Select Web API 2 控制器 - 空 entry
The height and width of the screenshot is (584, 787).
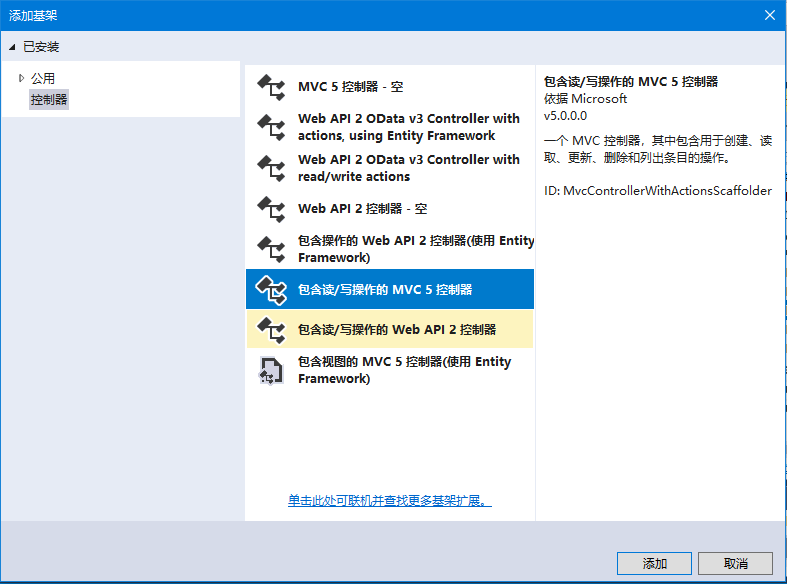tap(362, 209)
